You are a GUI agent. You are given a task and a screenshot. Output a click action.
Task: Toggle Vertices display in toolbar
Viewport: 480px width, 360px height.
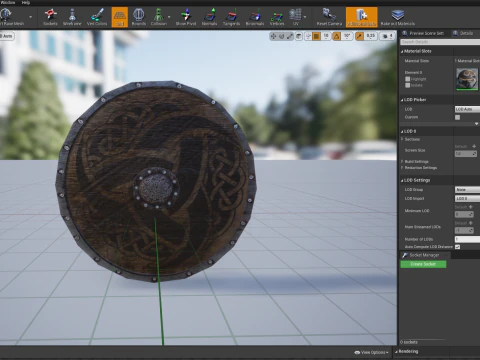coord(277,17)
